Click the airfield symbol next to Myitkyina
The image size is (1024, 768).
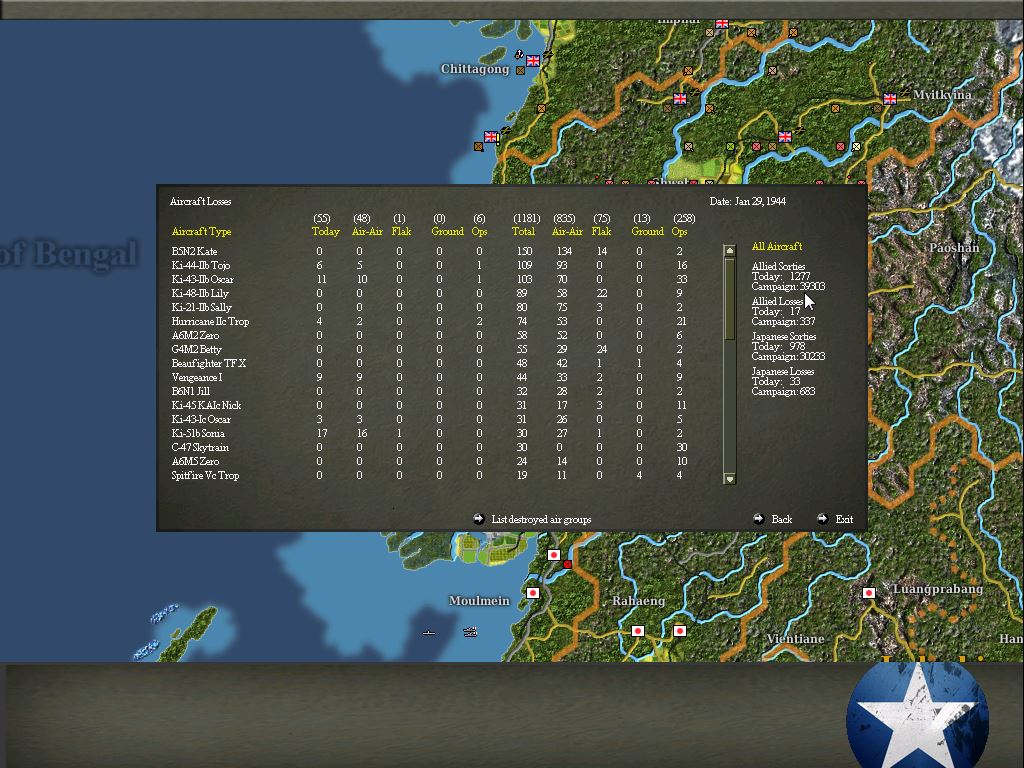pos(905,93)
